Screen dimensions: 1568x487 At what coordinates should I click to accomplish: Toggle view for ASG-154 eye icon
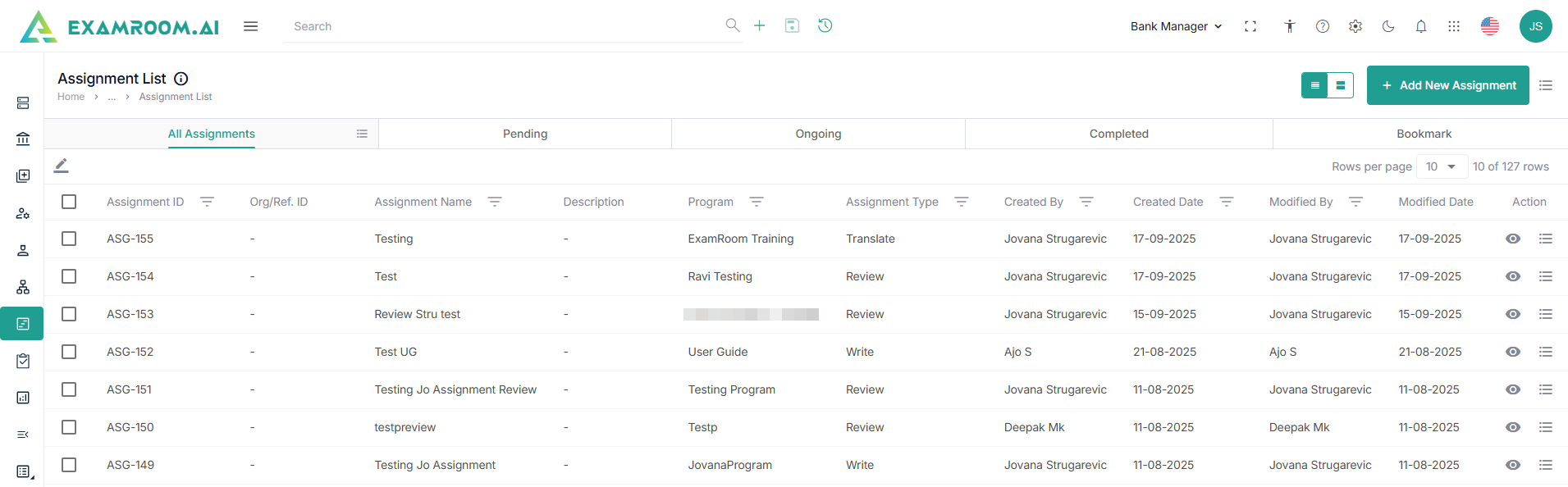click(x=1512, y=276)
